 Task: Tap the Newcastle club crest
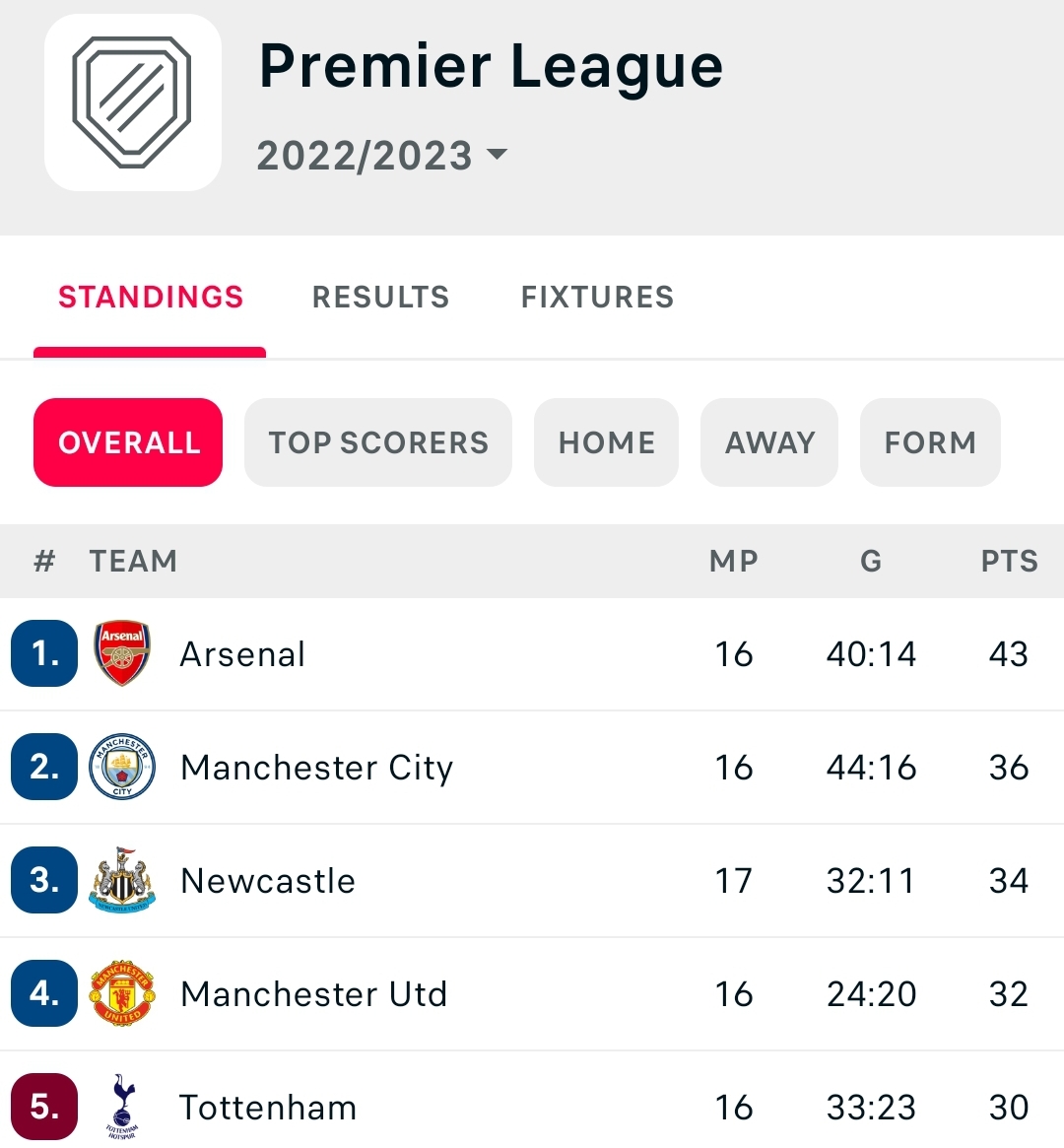click(122, 880)
